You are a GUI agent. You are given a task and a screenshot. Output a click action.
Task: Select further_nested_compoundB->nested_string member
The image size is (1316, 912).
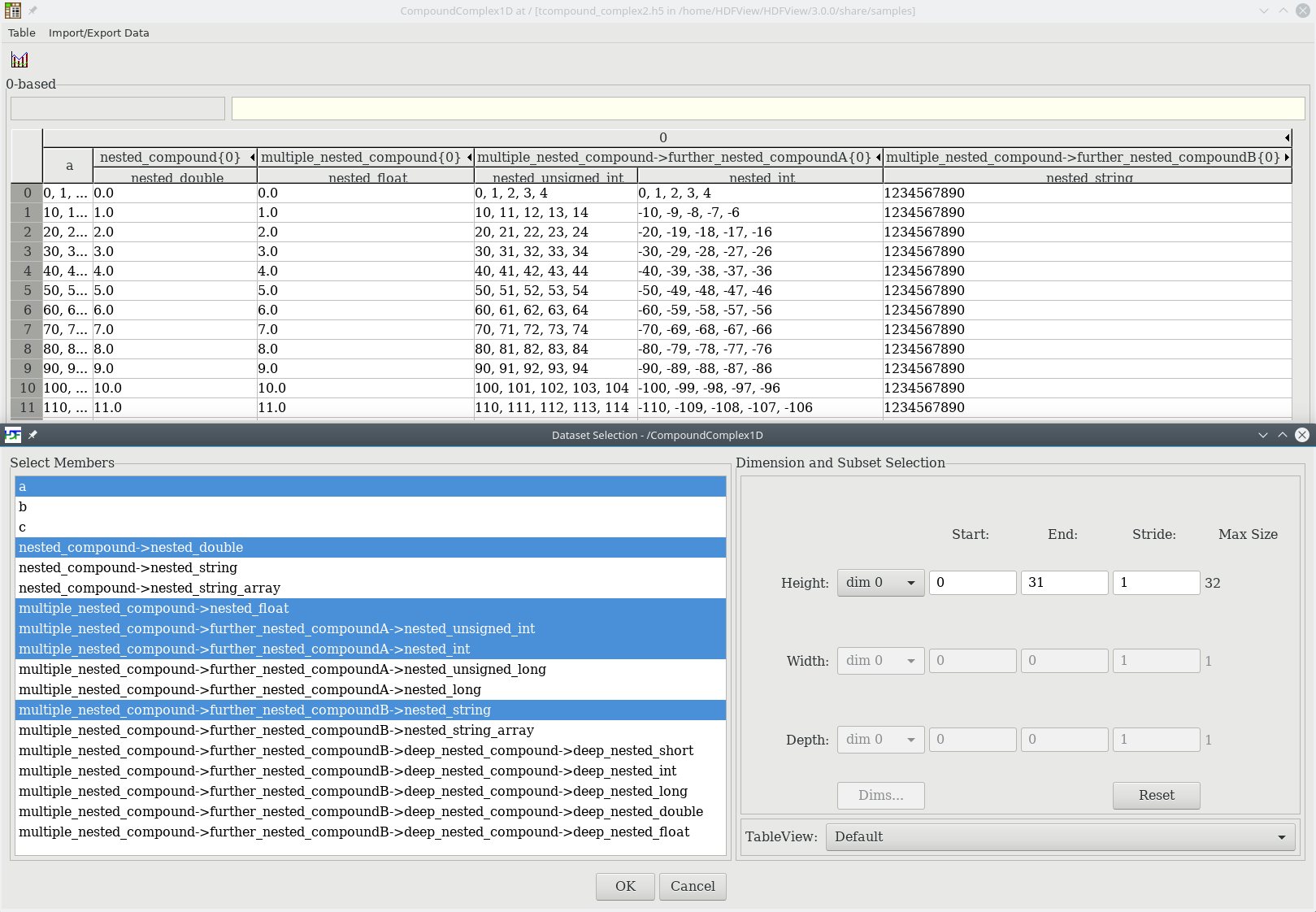371,710
